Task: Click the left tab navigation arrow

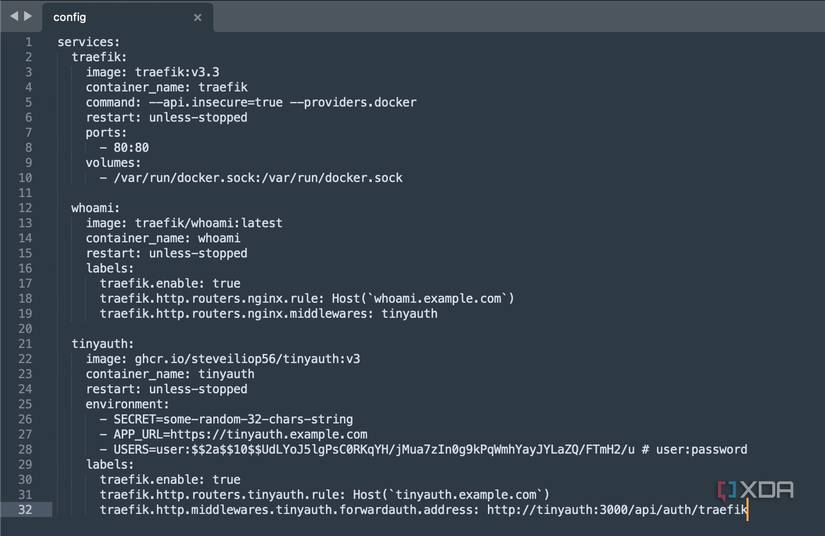Action: [x=14, y=16]
